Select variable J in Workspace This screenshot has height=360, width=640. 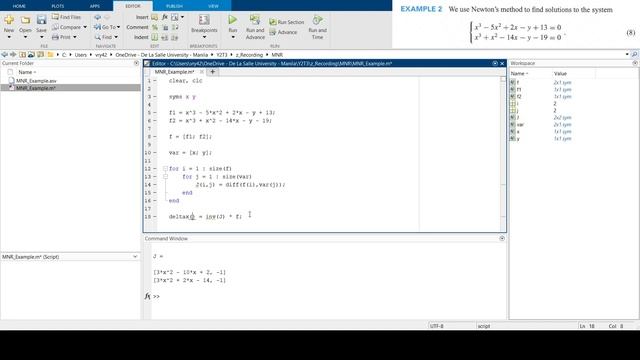click(518, 118)
